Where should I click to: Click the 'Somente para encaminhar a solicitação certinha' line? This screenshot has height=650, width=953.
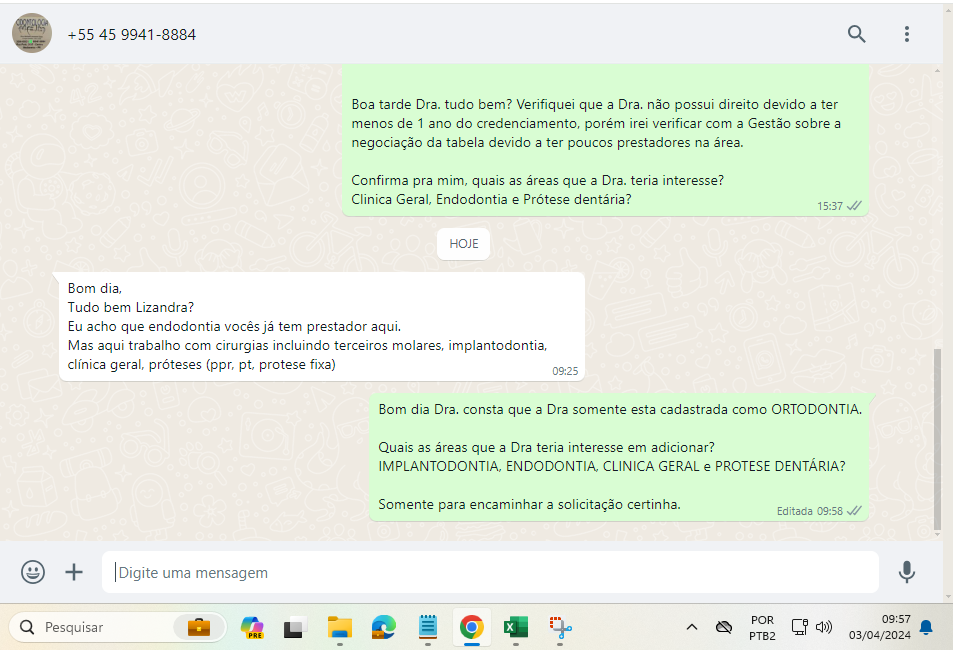pos(529,504)
